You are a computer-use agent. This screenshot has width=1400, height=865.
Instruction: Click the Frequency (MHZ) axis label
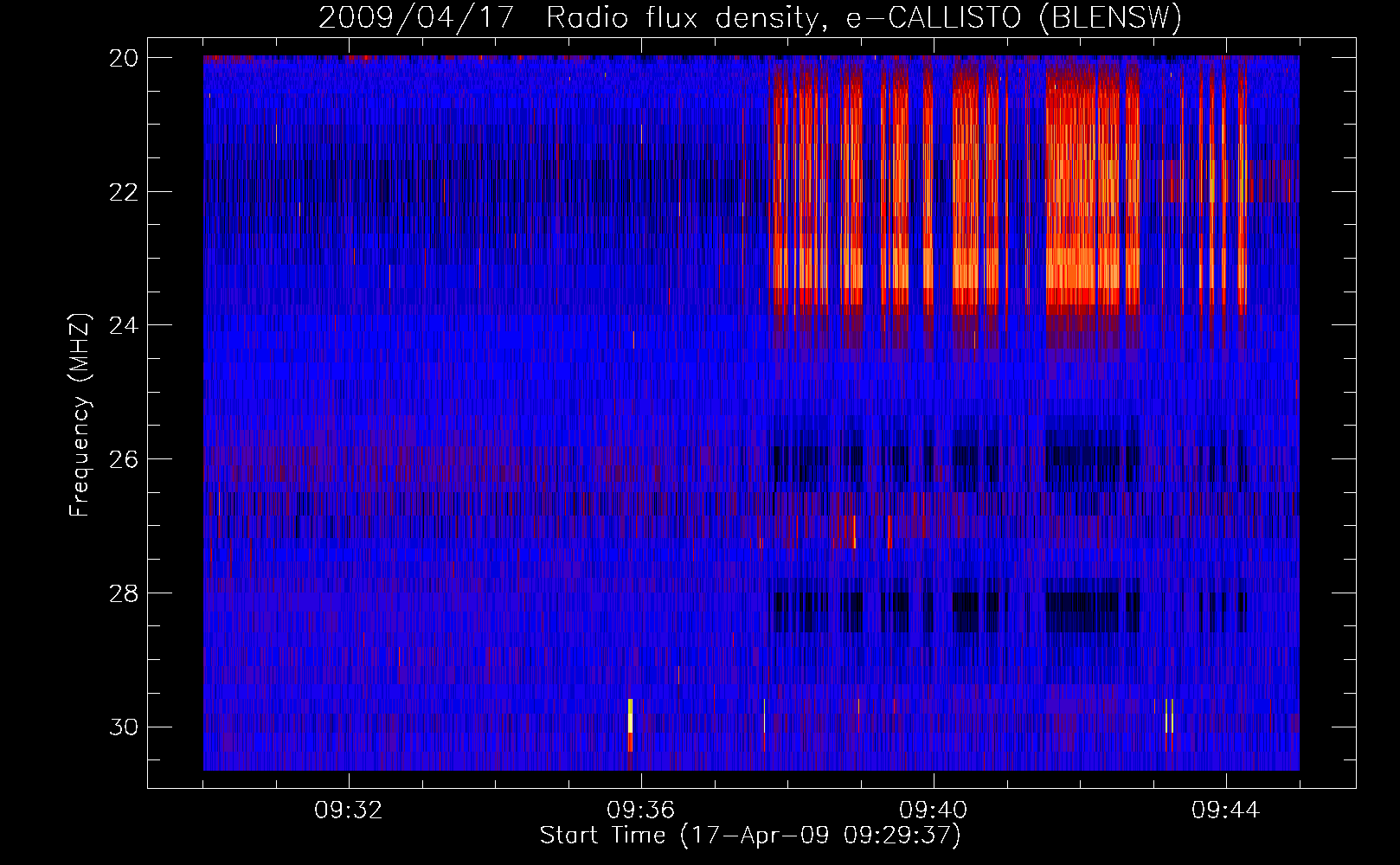(x=80, y=415)
